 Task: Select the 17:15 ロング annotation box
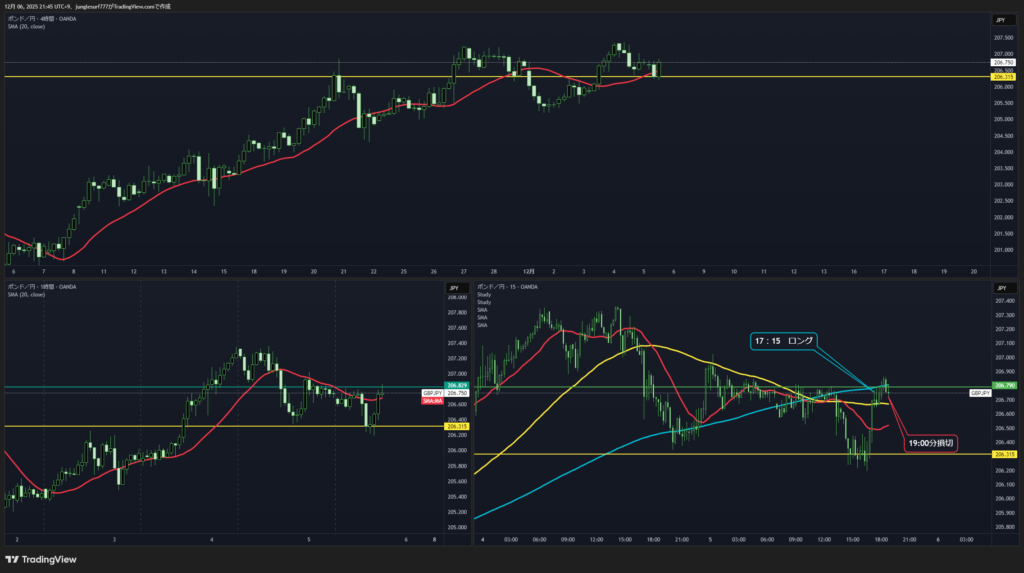[784, 341]
